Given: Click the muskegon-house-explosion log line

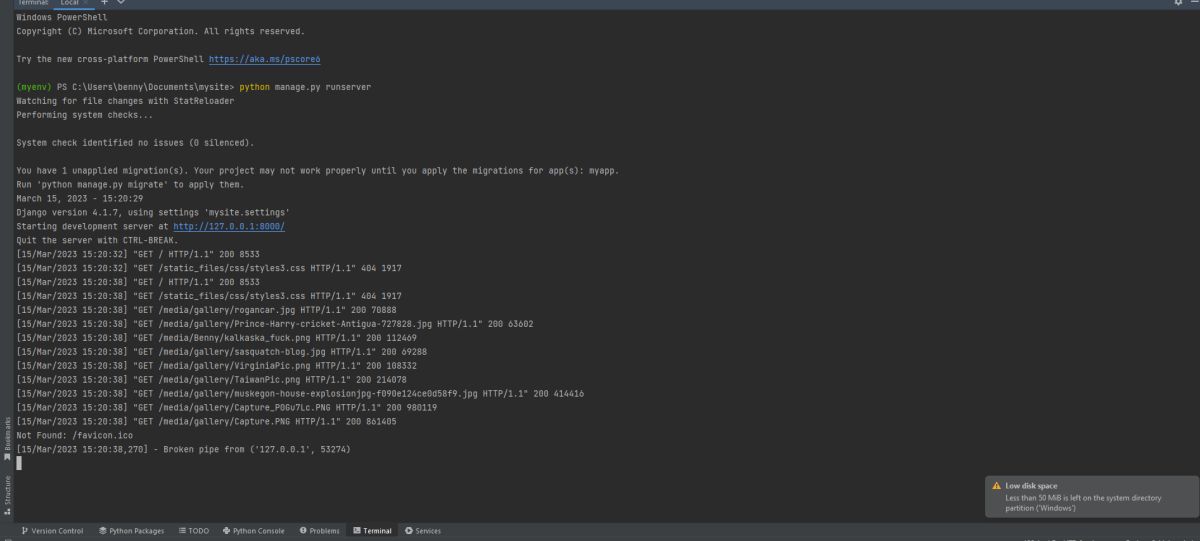Looking at the screenshot, I should [x=300, y=394].
